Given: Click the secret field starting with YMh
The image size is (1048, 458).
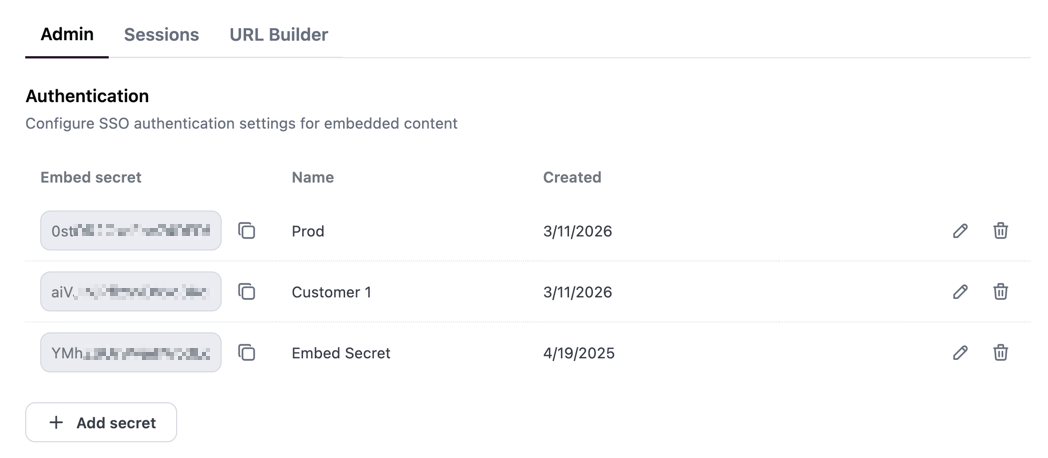Looking at the screenshot, I should click(x=130, y=353).
